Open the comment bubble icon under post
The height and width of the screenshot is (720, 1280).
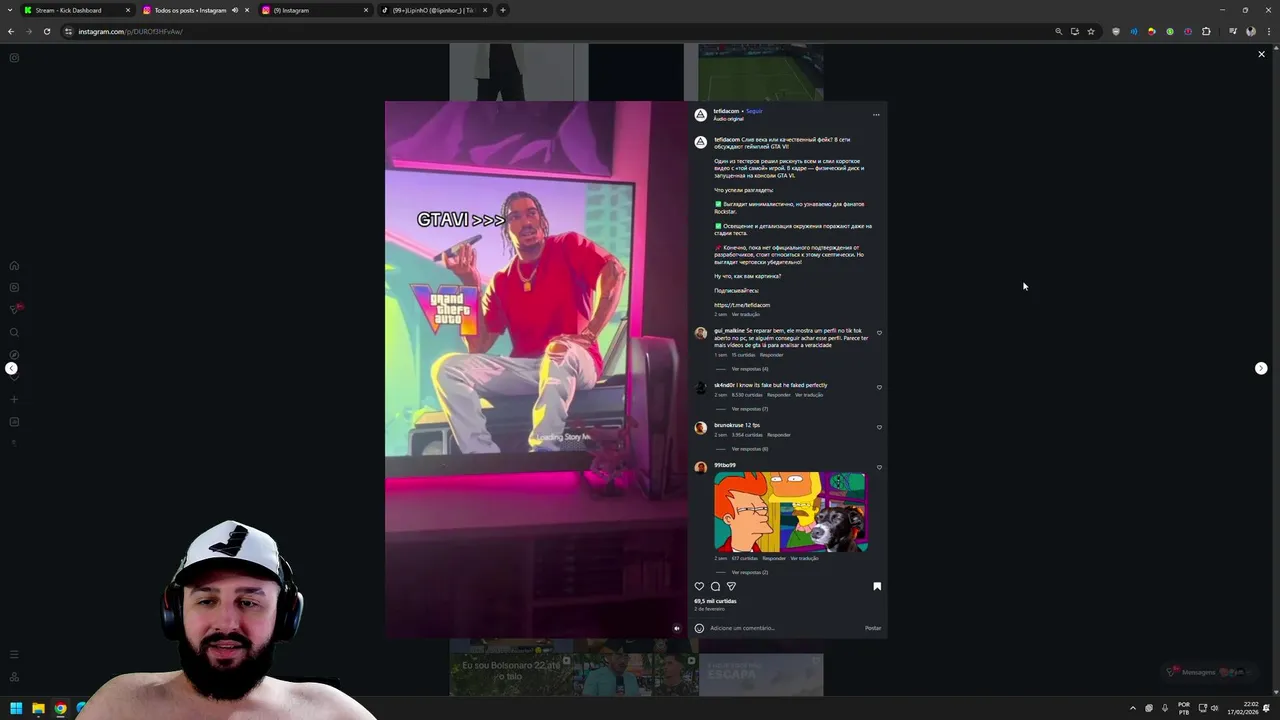point(715,586)
